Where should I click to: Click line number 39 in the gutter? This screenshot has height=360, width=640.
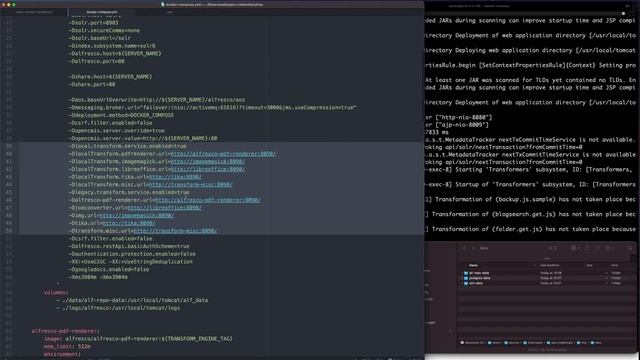pos(9,146)
